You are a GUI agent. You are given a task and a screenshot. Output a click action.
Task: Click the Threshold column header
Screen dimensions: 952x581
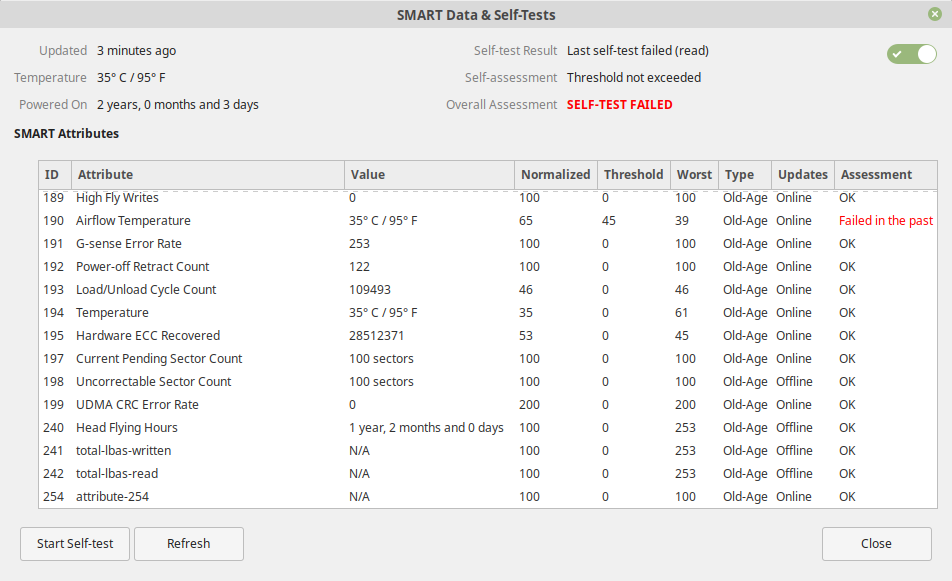click(633, 175)
